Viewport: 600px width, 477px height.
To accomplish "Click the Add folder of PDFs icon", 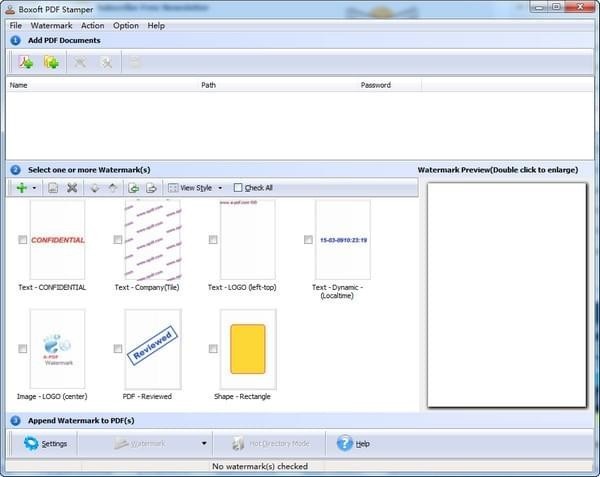I will coord(51,62).
